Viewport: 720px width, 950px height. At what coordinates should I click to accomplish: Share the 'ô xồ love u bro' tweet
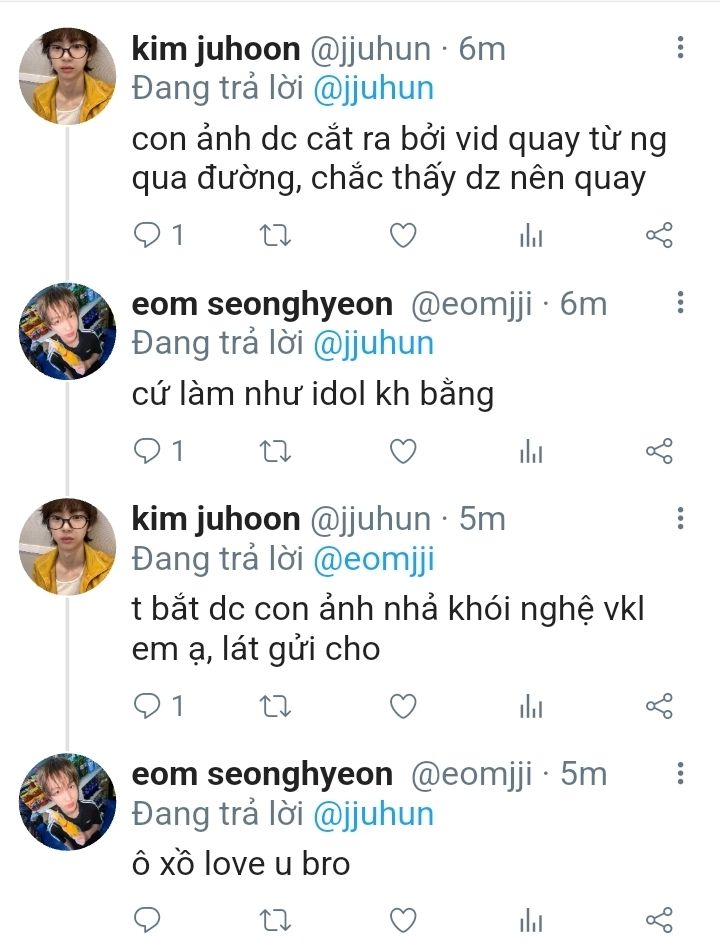coord(659,919)
